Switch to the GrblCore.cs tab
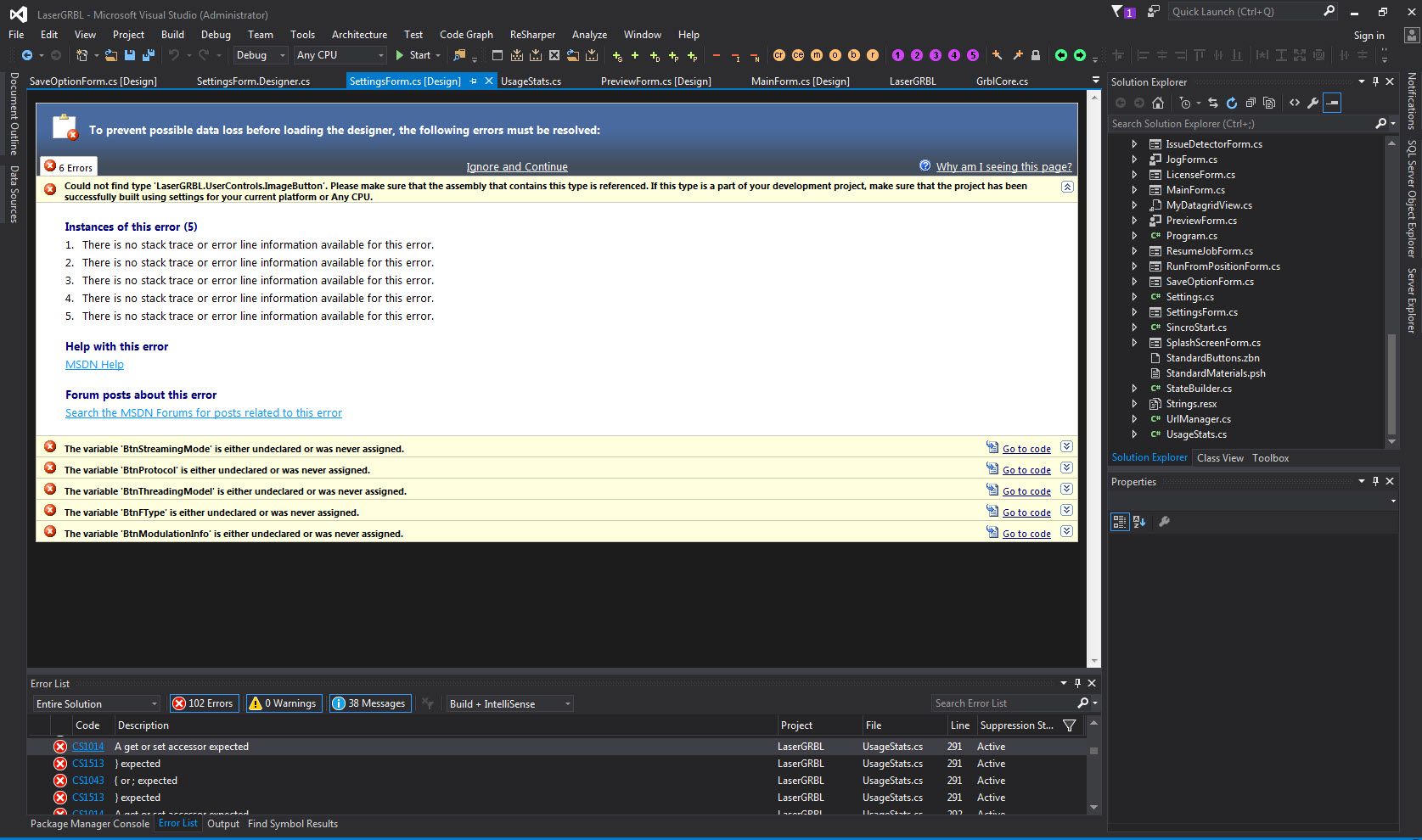 [1002, 81]
